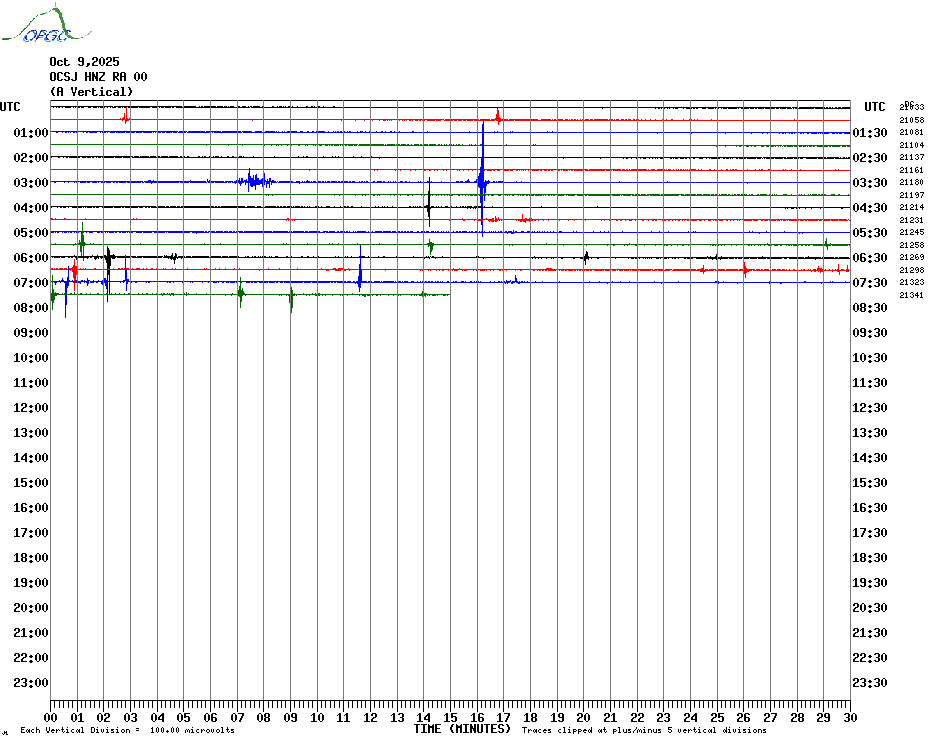Click minute 07 on bottom time axis
The width and height of the screenshot is (930, 744).
pyautogui.click(x=237, y=717)
